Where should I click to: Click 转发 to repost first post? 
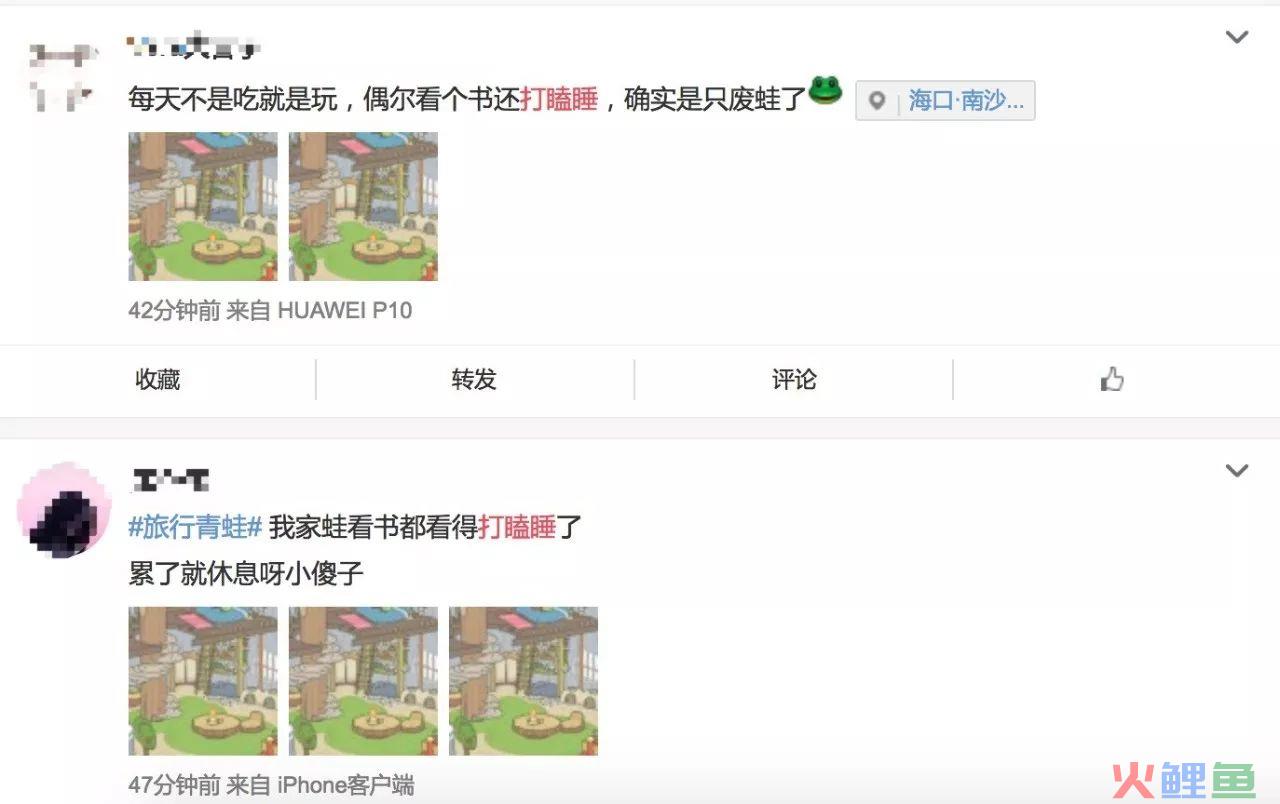(474, 380)
